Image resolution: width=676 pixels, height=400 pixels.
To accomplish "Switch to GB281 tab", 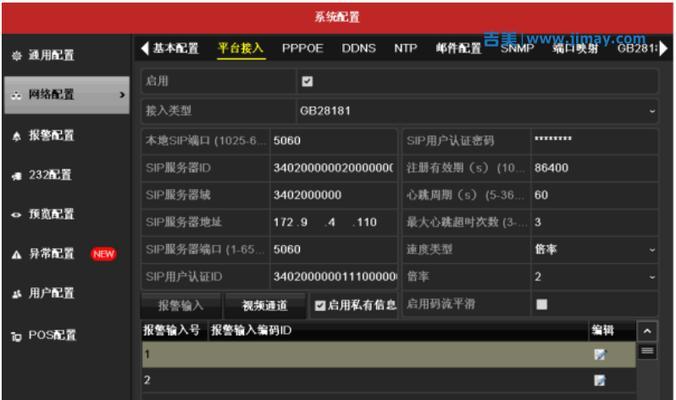I will [637, 48].
